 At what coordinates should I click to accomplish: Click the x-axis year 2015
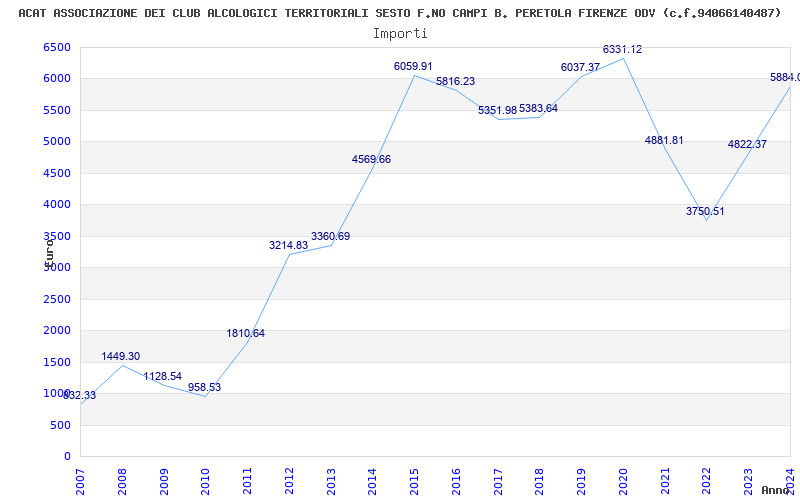point(414,482)
